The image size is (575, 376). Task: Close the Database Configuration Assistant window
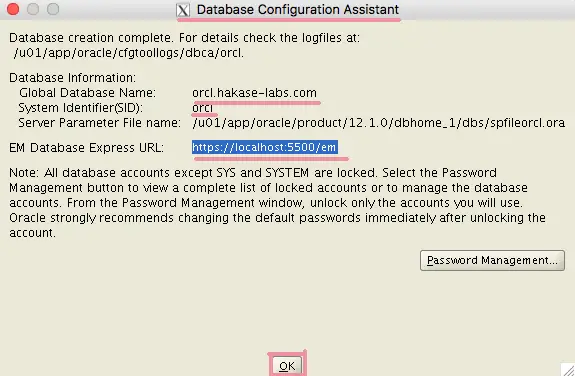tap(13, 9)
